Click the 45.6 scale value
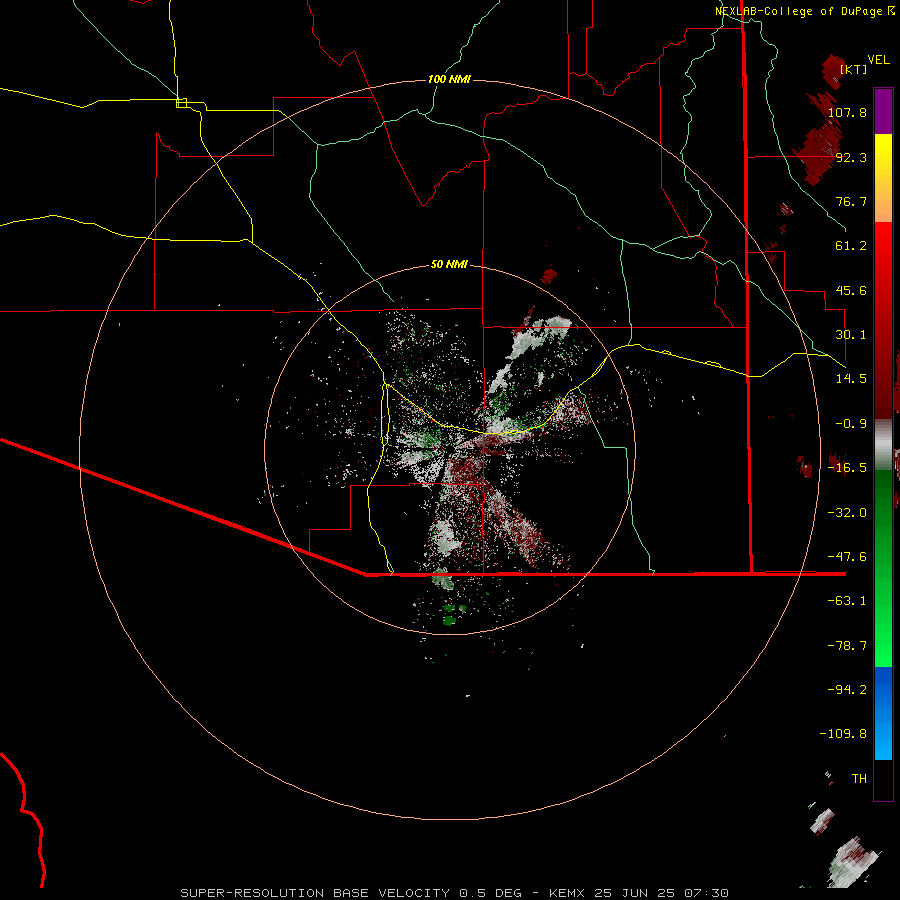Screen dimensions: 900x900 click(851, 290)
